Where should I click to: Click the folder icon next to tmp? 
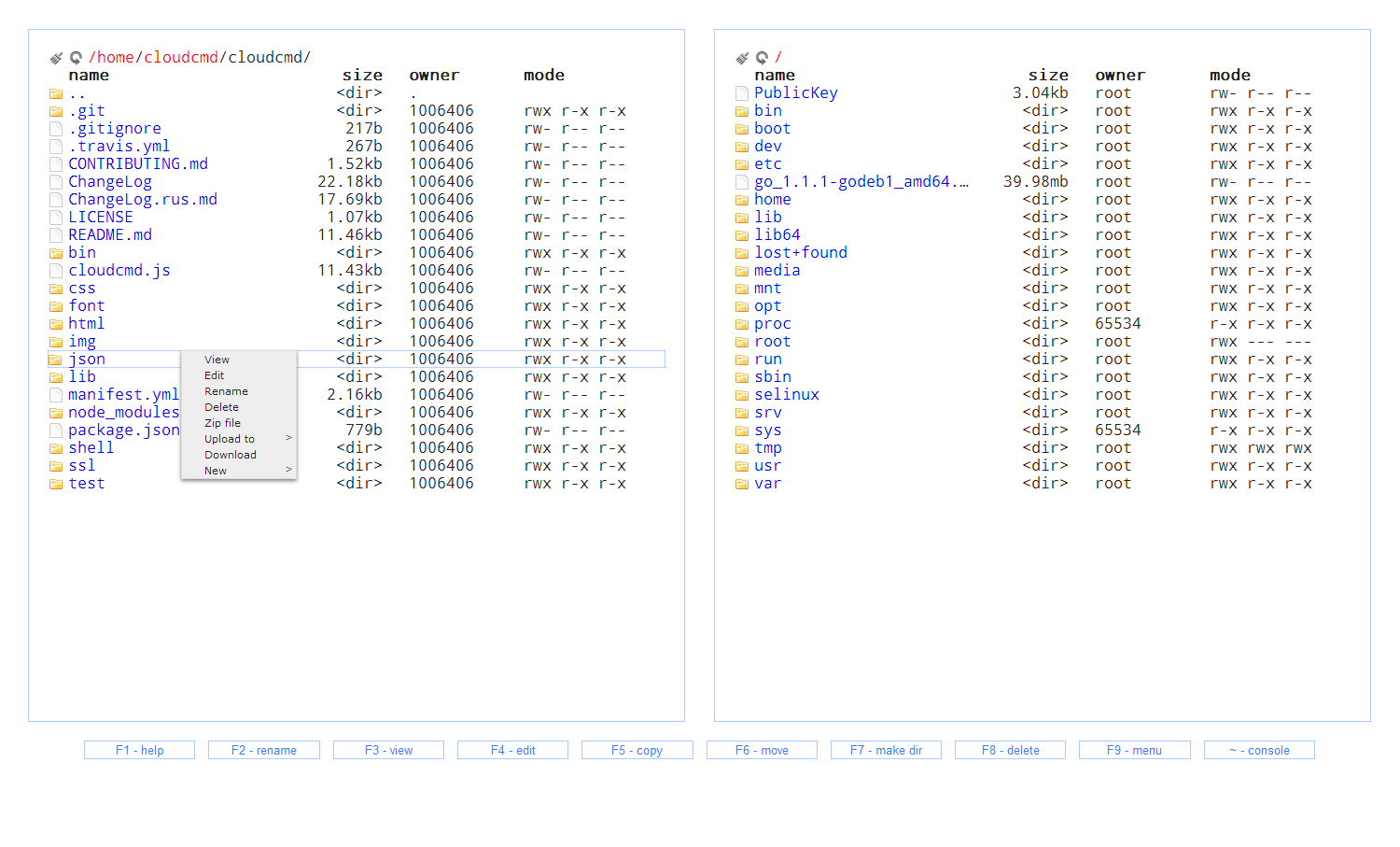tap(742, 448)
